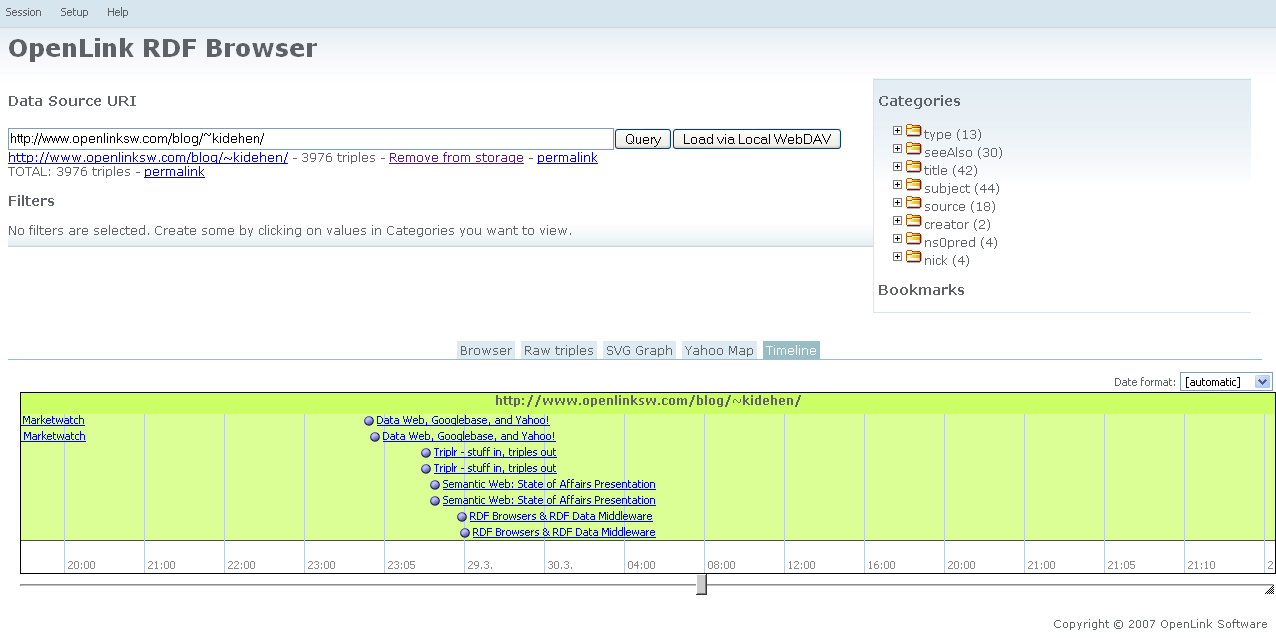
Task: Click the resize grip icon below timeline
Action: [1269, 590]
